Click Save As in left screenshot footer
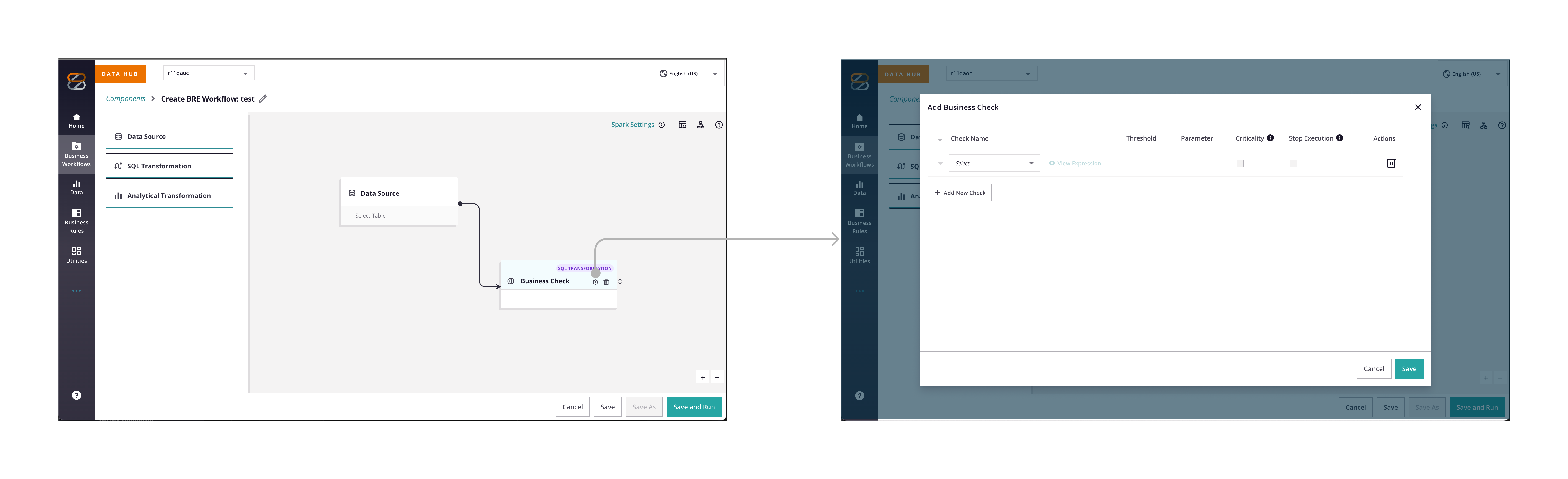Screen dimensions: 1568x479 click(644, 407)
